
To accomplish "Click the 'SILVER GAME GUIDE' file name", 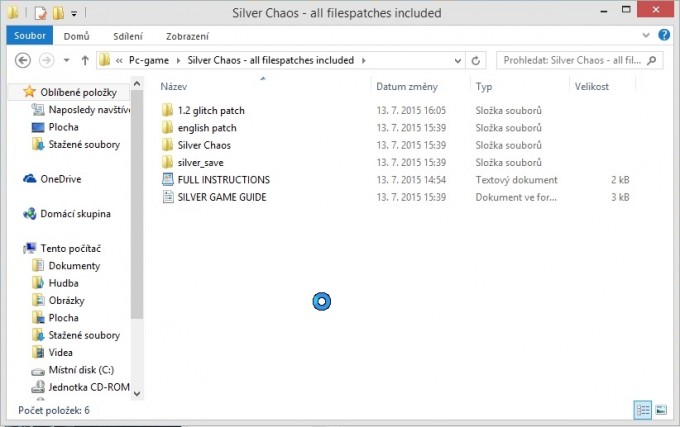I will point(222,197).
